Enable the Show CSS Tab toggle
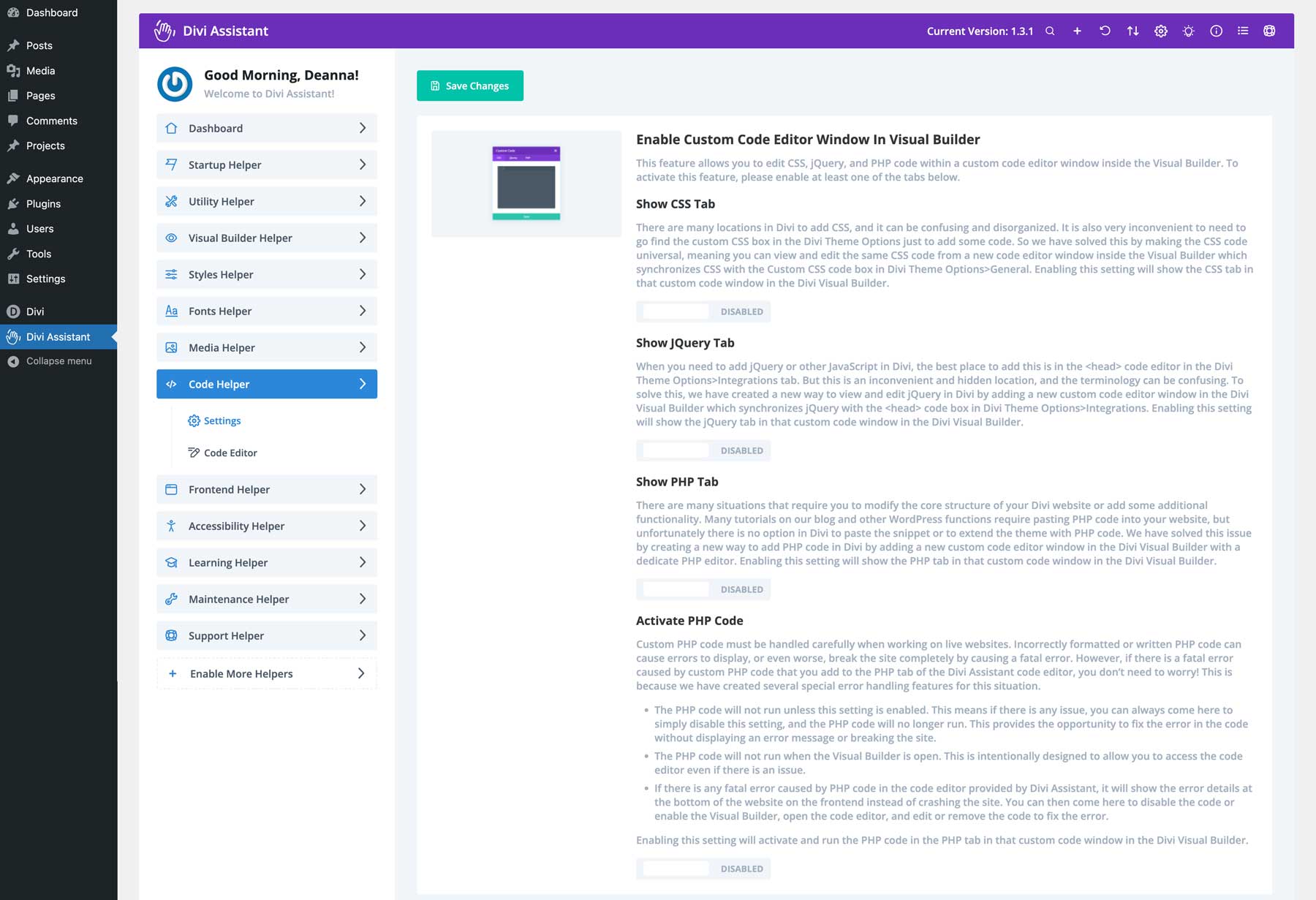 pyautogui.click(x=673, y=311)
